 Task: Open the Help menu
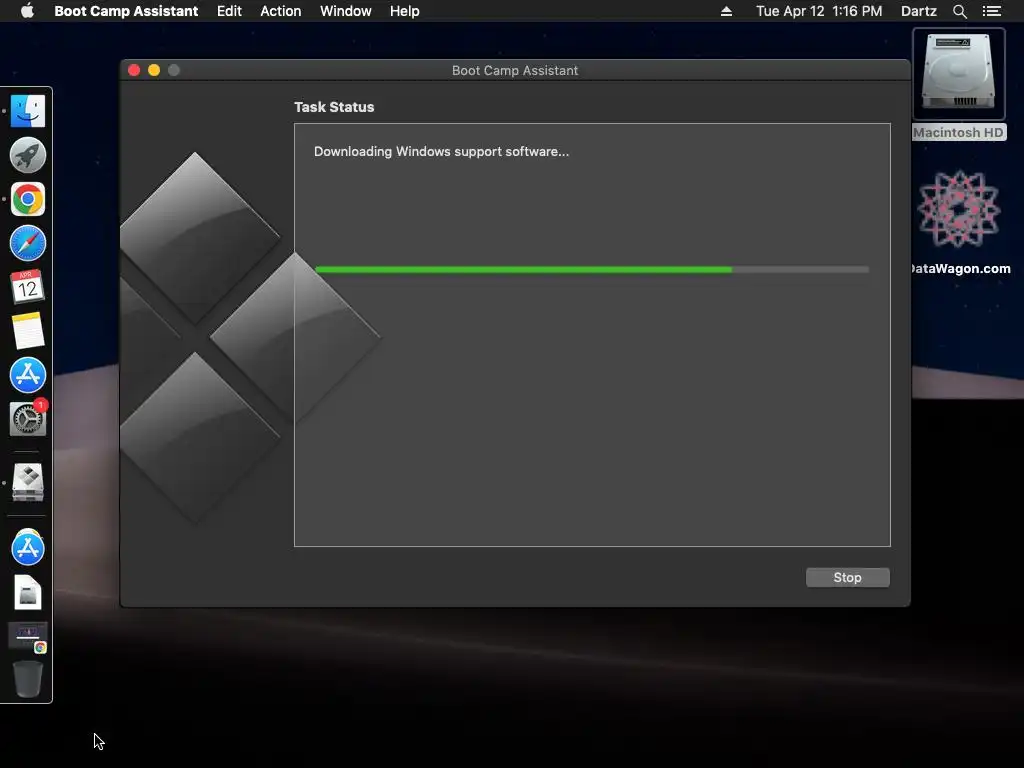(404, 11)
